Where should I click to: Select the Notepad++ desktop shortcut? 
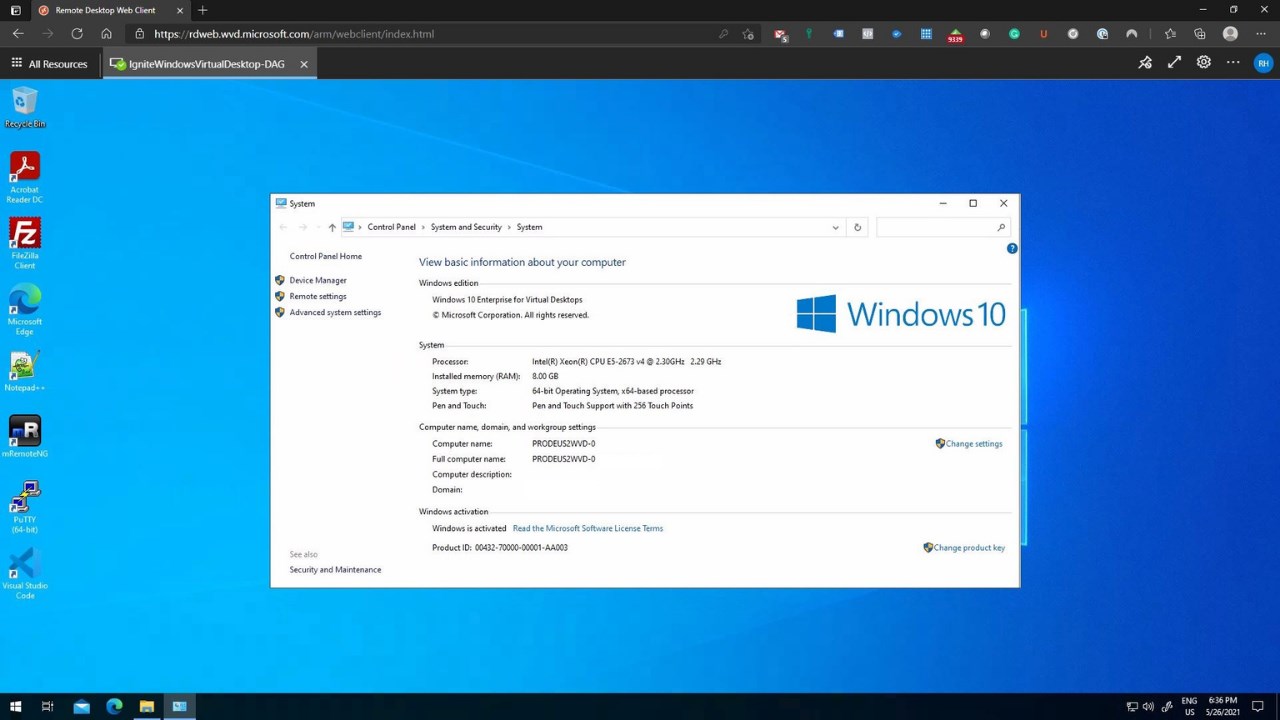25,371
